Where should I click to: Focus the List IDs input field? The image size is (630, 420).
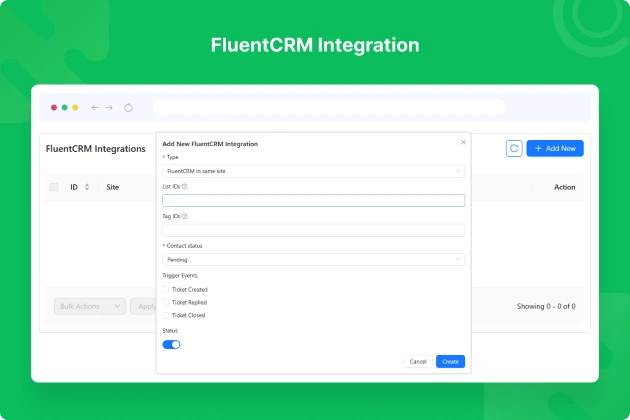click(313, 201)
